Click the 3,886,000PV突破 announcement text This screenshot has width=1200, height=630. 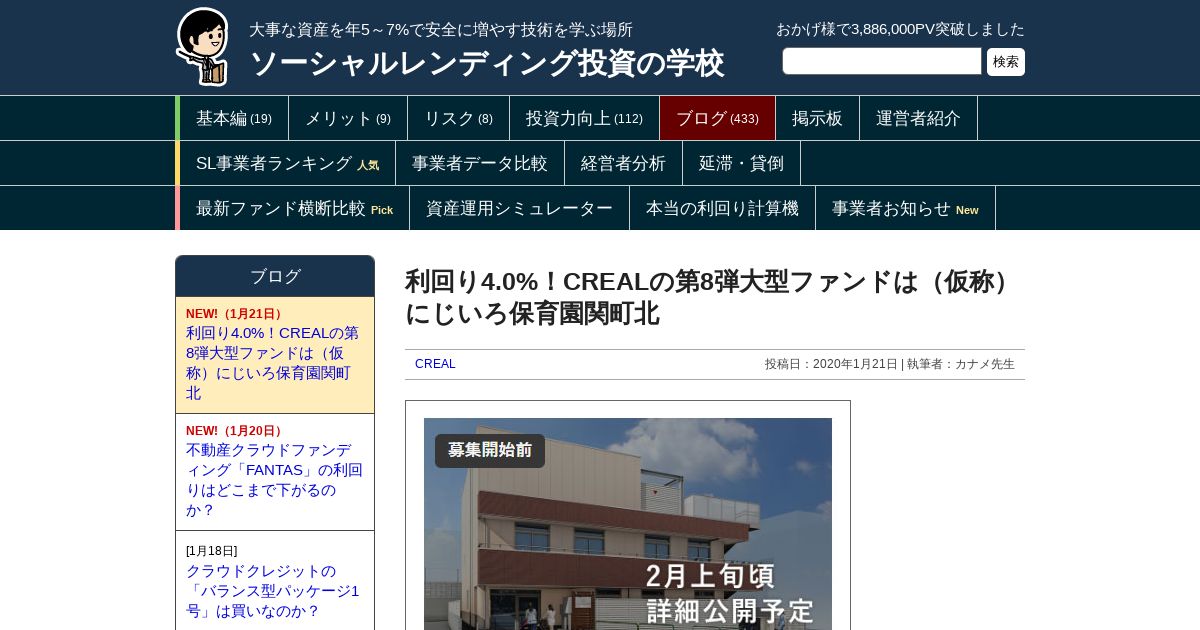900,29
